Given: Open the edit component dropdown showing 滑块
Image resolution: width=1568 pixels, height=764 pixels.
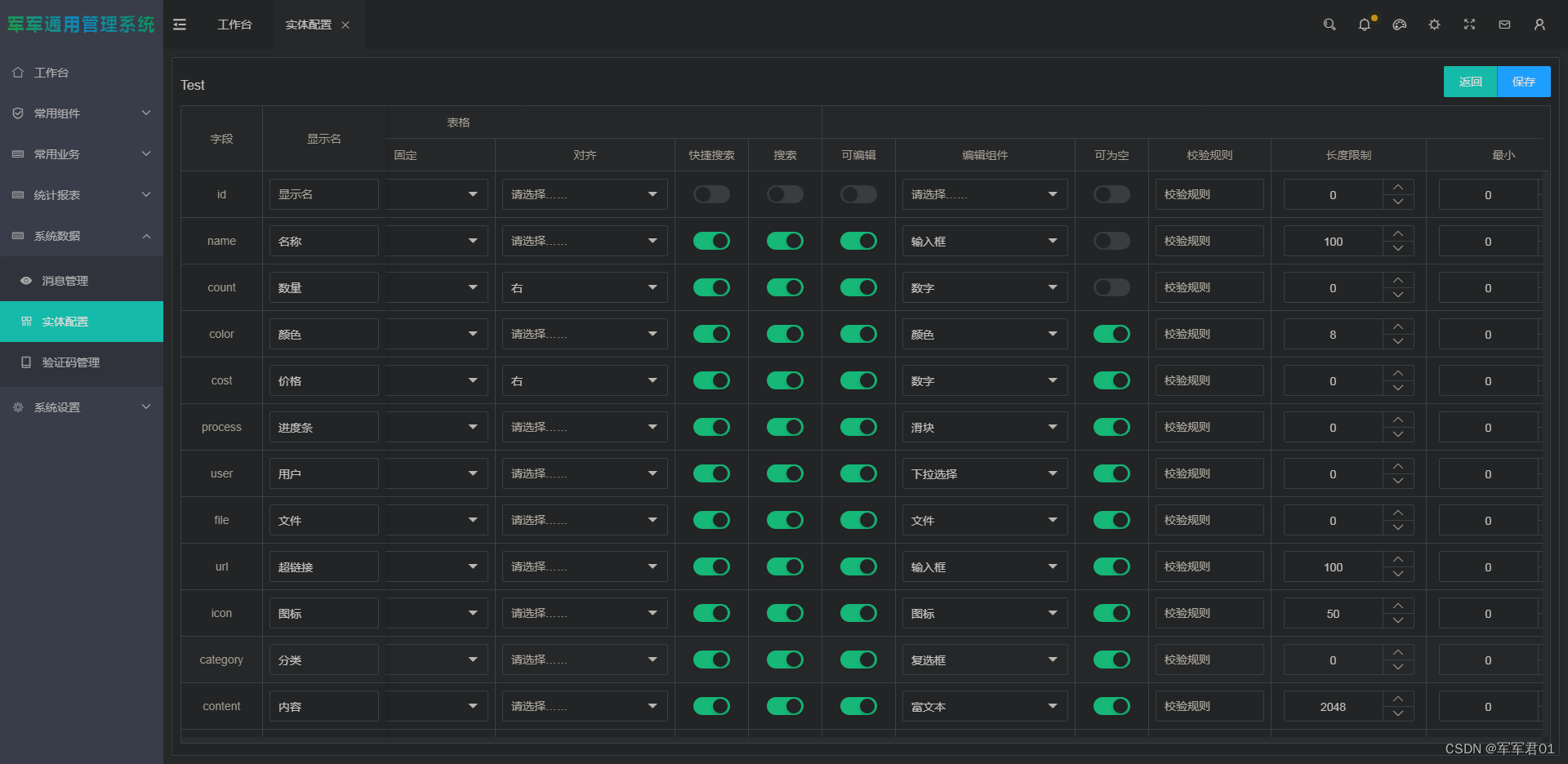Looking at the screenshot, I should (985, 427).
